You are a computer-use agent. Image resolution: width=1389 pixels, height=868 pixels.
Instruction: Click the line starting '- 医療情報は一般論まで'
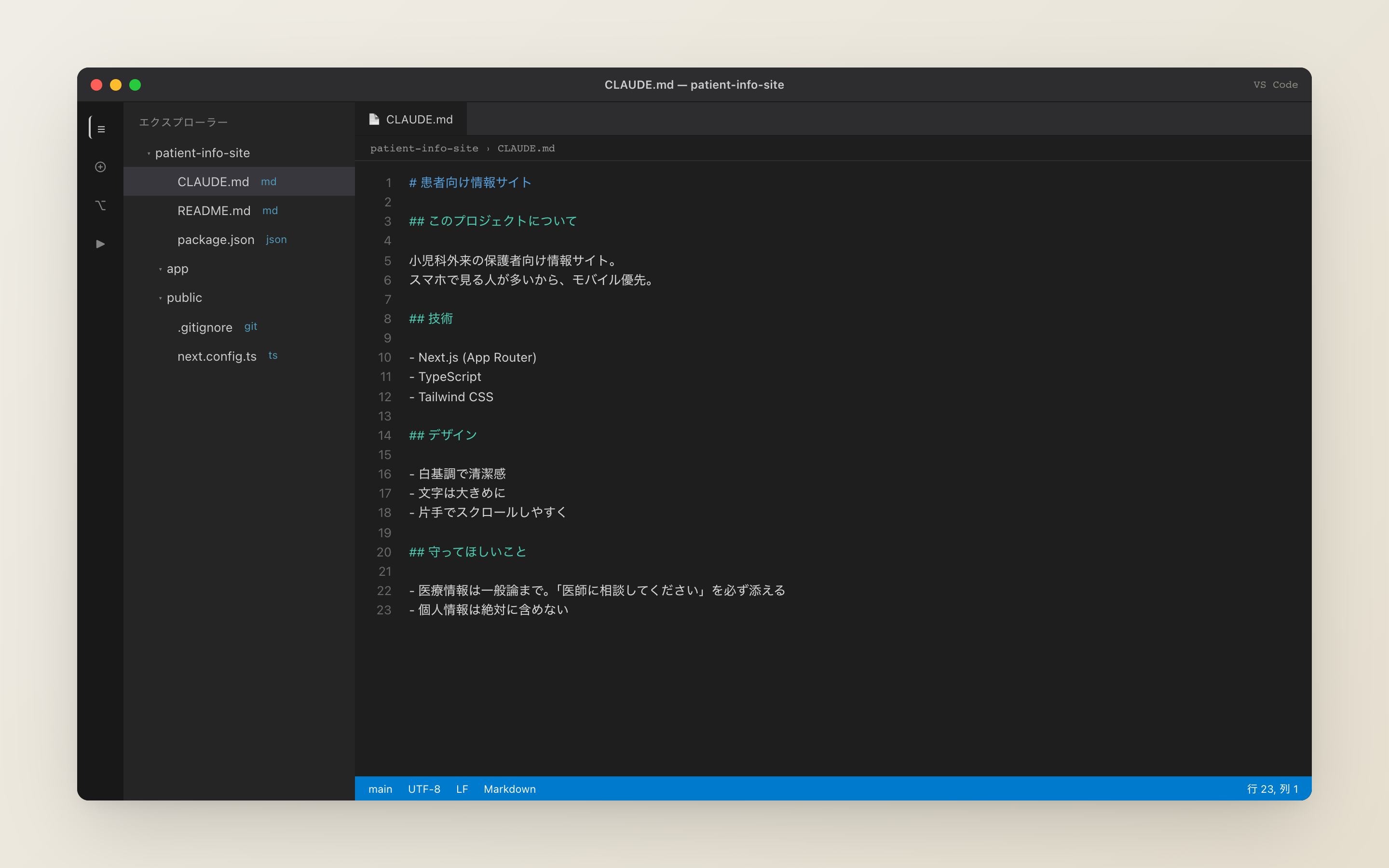597,591
